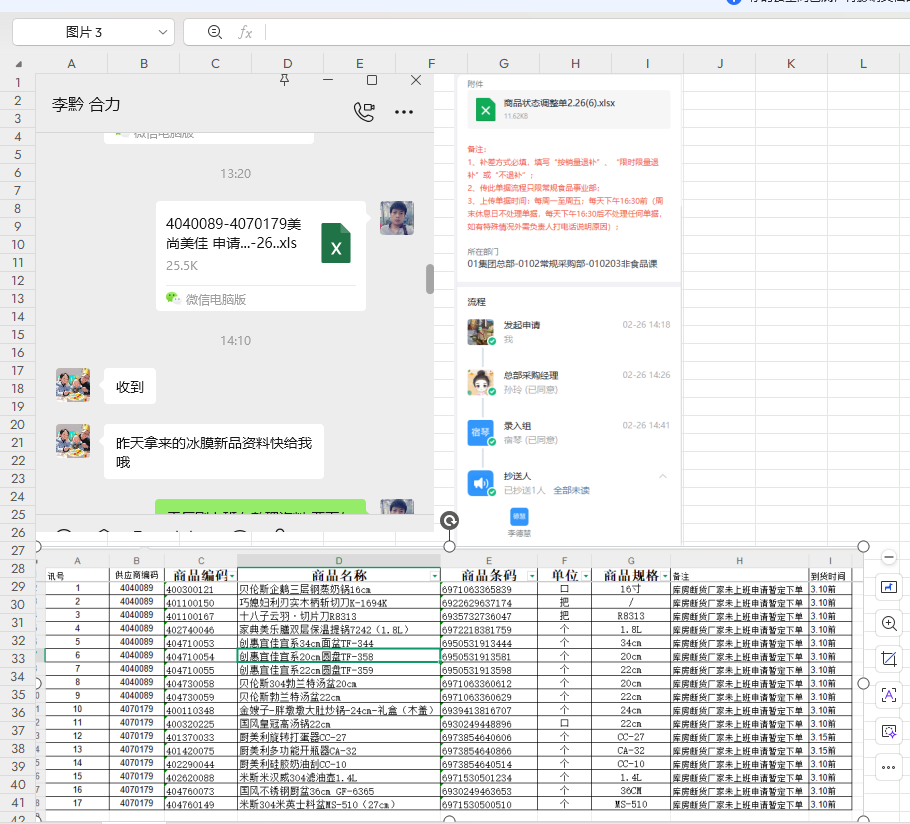Open the Name Box dropdown showing 图片 3
The image size is (910, 824).
tap(161, 32)
